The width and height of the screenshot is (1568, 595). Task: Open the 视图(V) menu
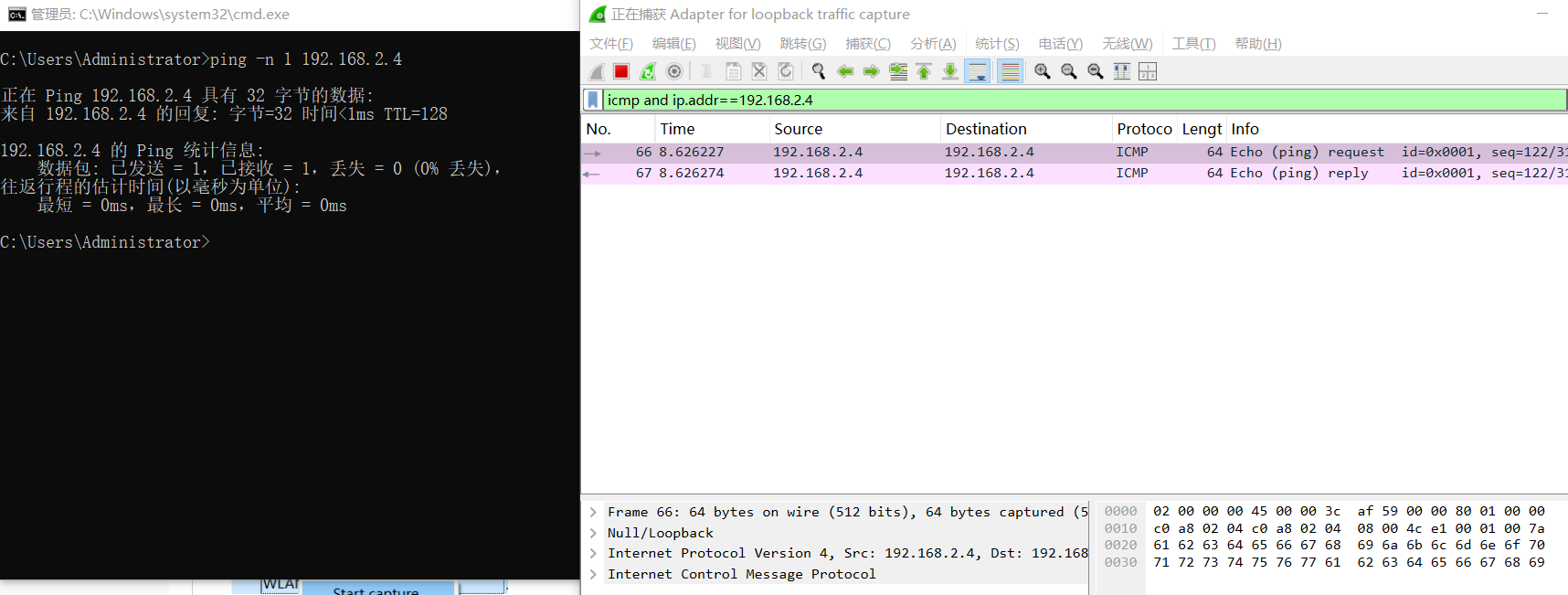(737, 44)
